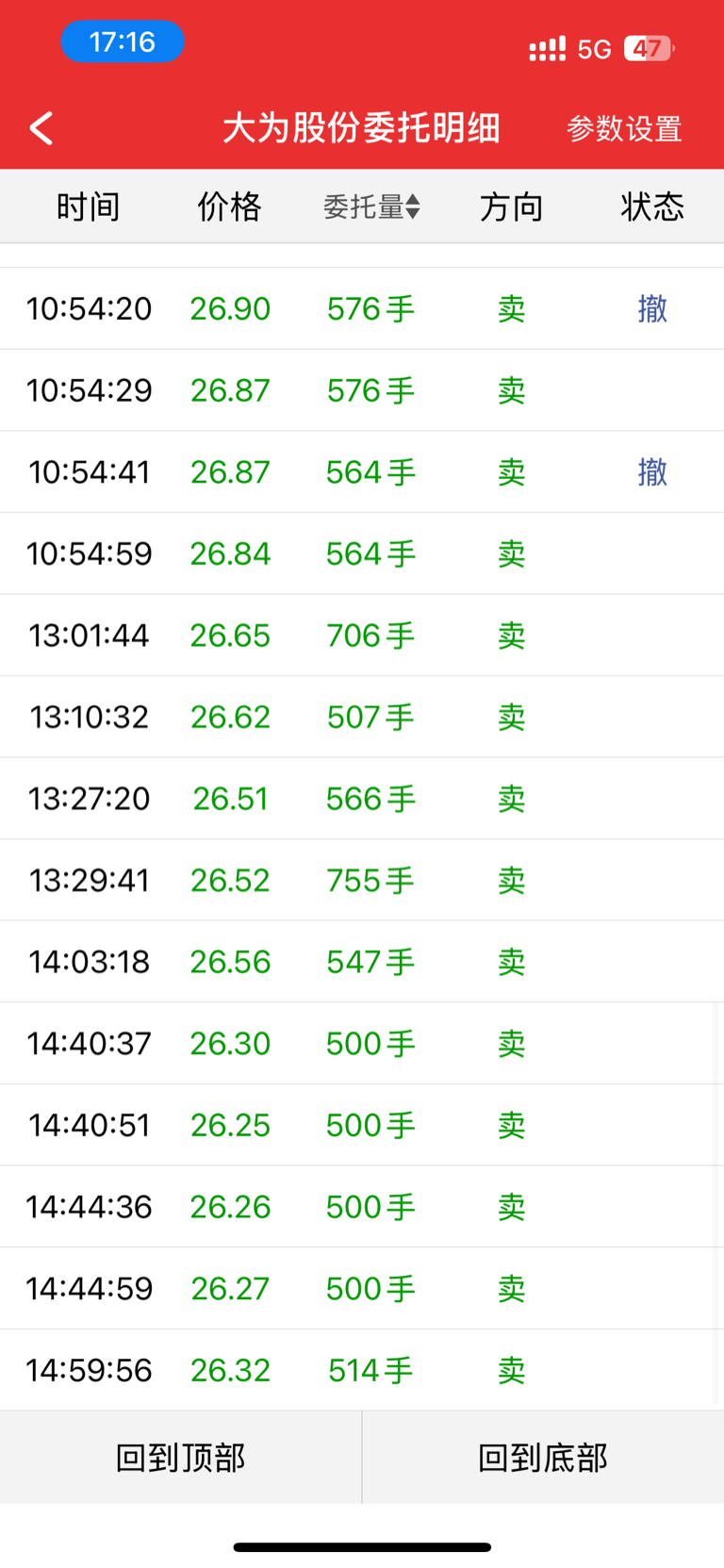Tap the 方向 column header
This screenshot has height=1568, width=724.
pos(511,206)
